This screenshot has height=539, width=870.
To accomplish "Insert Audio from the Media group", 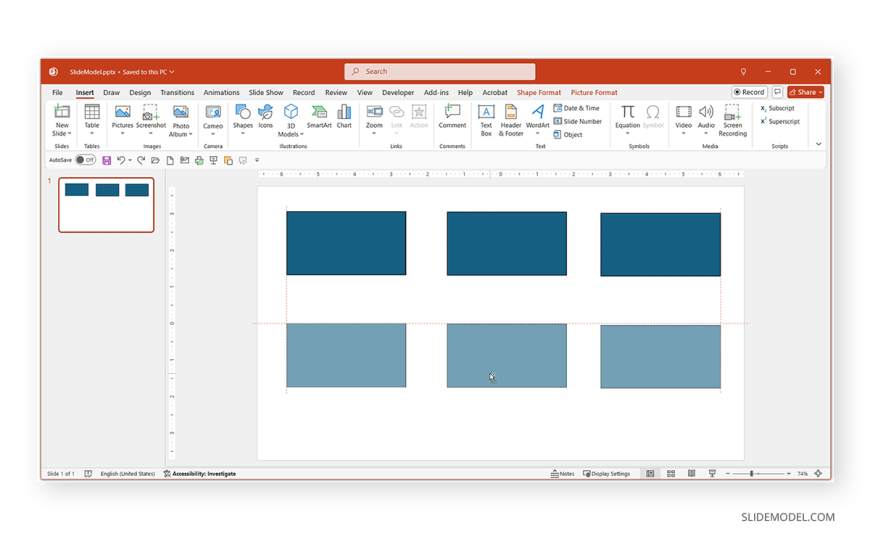I will click(x=706, y=120).
